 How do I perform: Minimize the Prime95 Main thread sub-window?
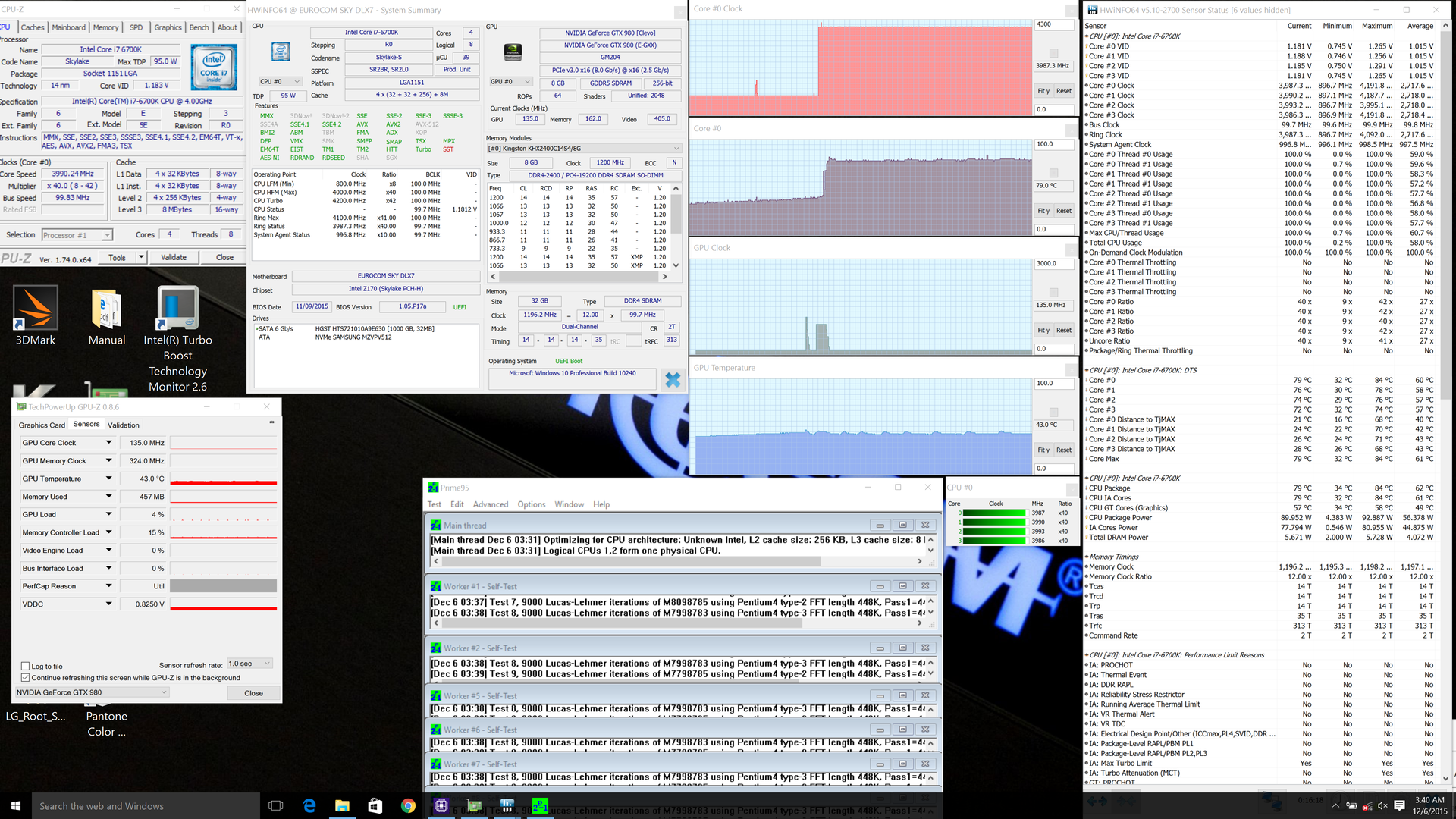click(x=880, y=525)
